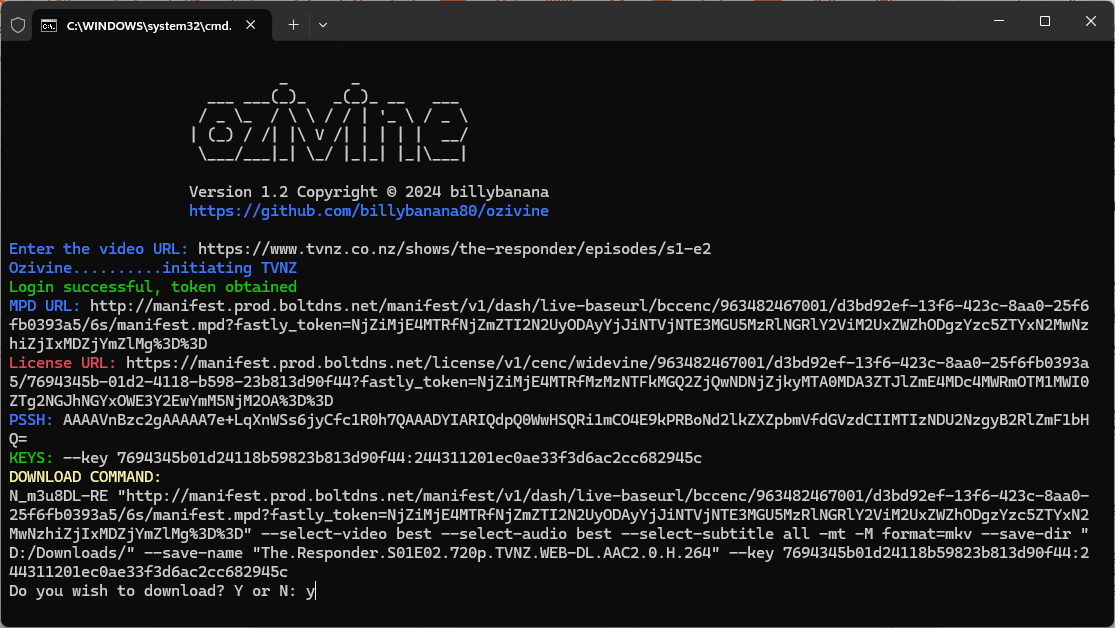Click the '--select-subtitle all' option text
The height and width of the screenshot is (628, 1115).
715,534
